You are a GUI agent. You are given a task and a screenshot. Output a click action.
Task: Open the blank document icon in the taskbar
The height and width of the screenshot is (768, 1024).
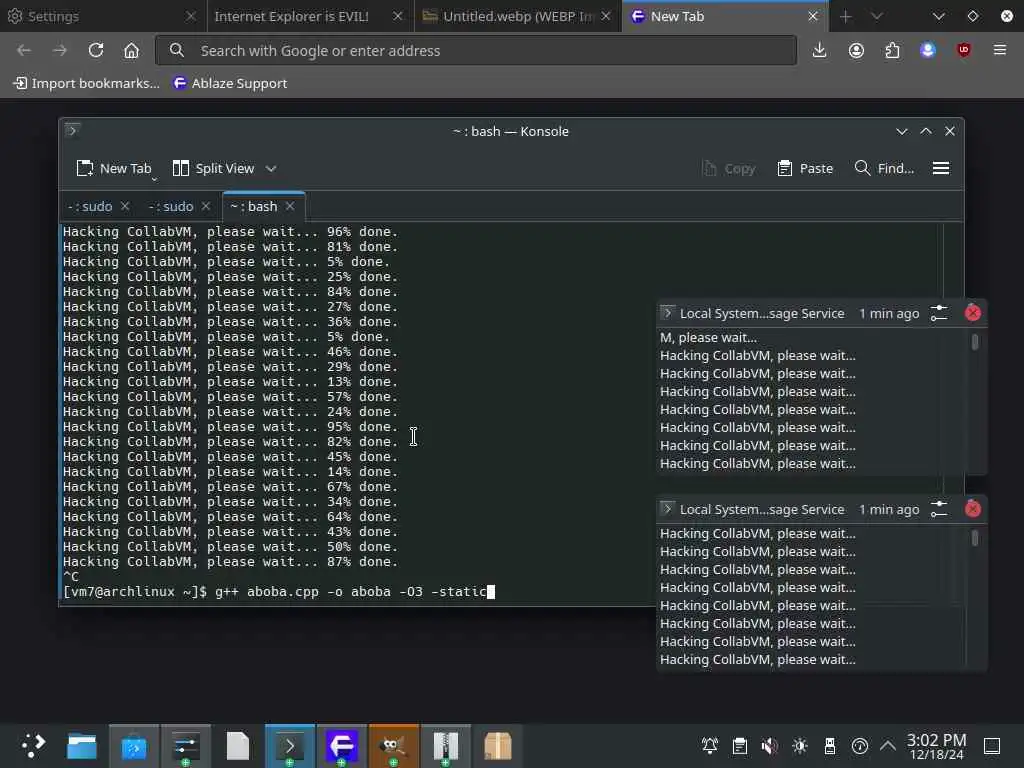tap(238, 746)
